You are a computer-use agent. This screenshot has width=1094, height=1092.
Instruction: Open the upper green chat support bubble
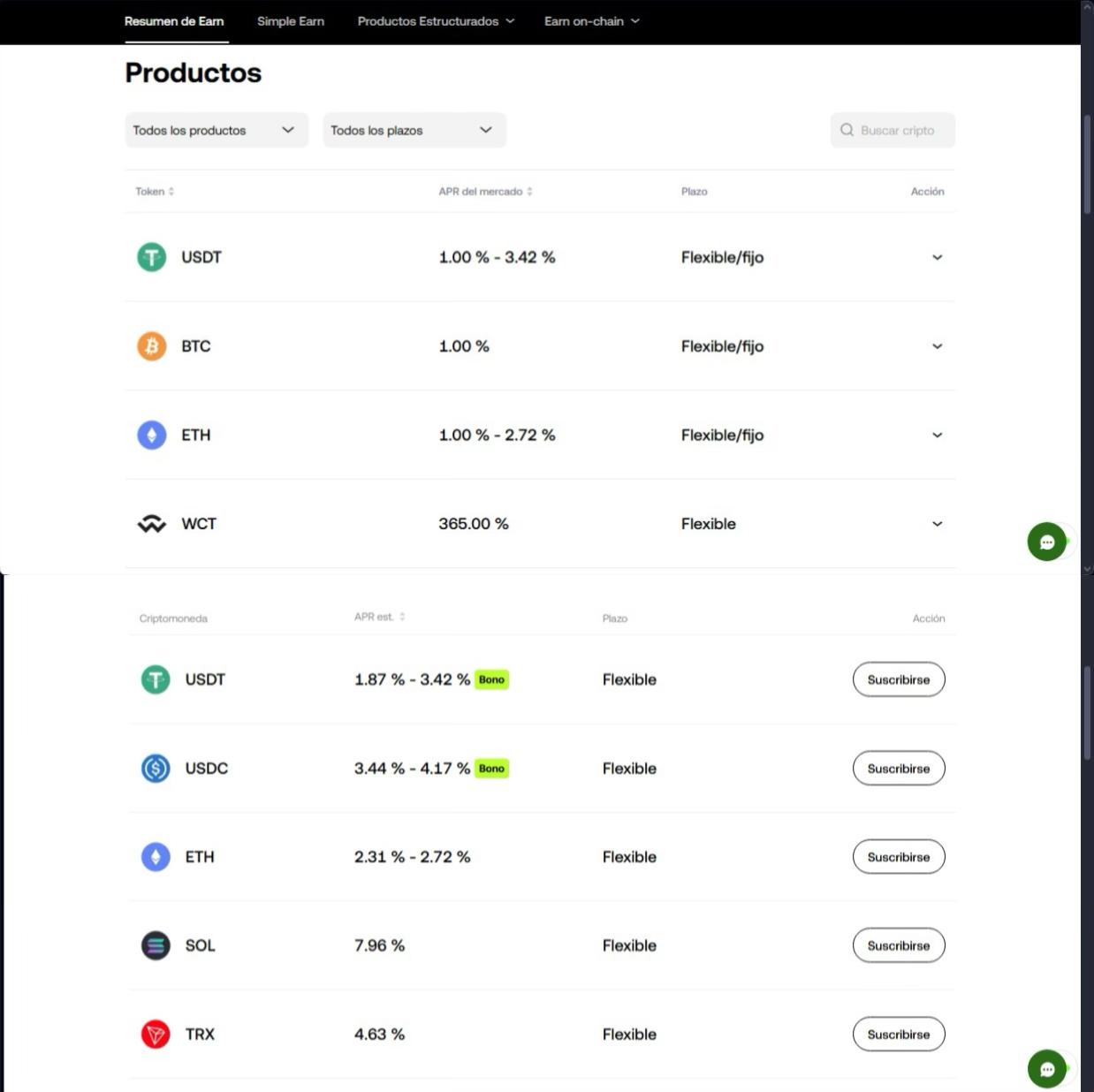pyautogui.click(x=1047, y=542)
